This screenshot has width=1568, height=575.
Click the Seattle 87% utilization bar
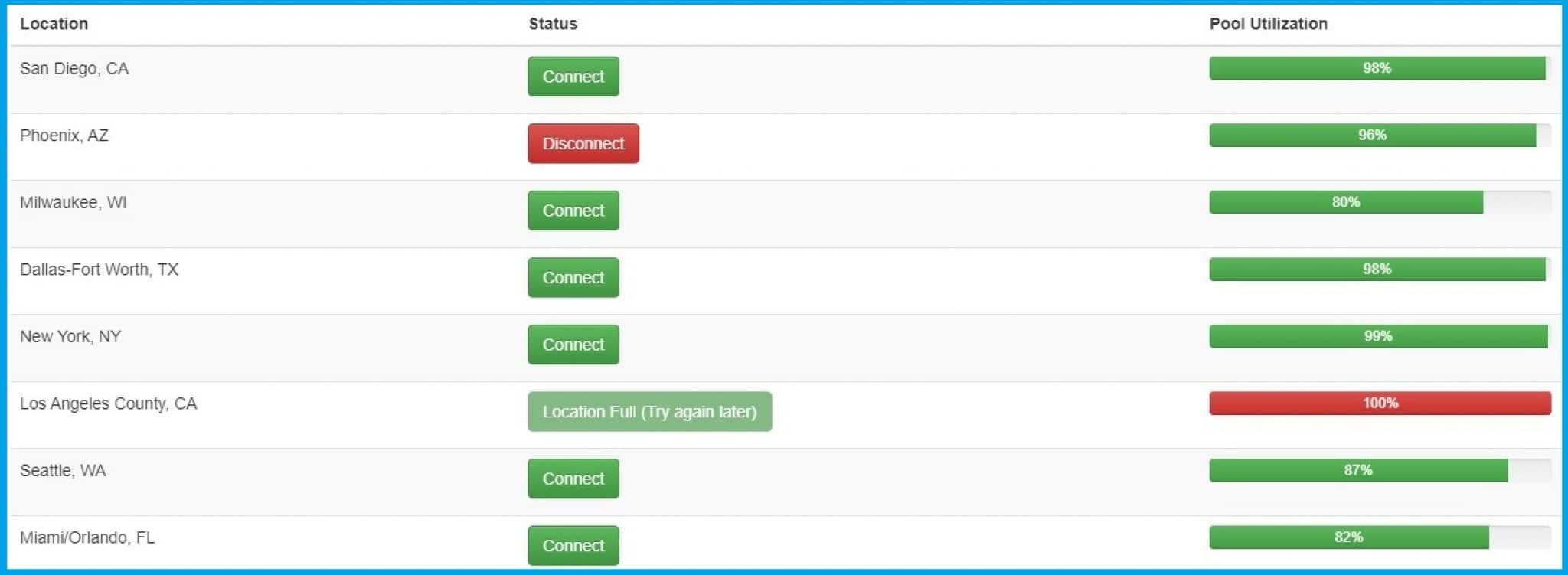click(1380, 470)
